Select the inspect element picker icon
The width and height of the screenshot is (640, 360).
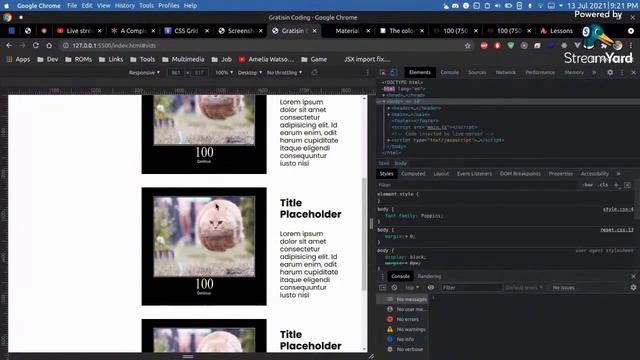click(x=382, y=72)
